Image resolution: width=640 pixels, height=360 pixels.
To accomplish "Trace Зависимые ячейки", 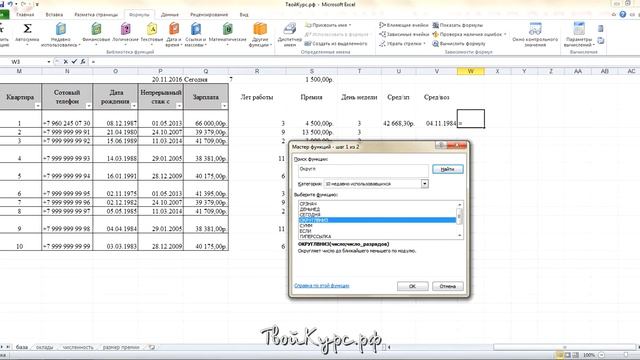I will click(x=404, y=34).
